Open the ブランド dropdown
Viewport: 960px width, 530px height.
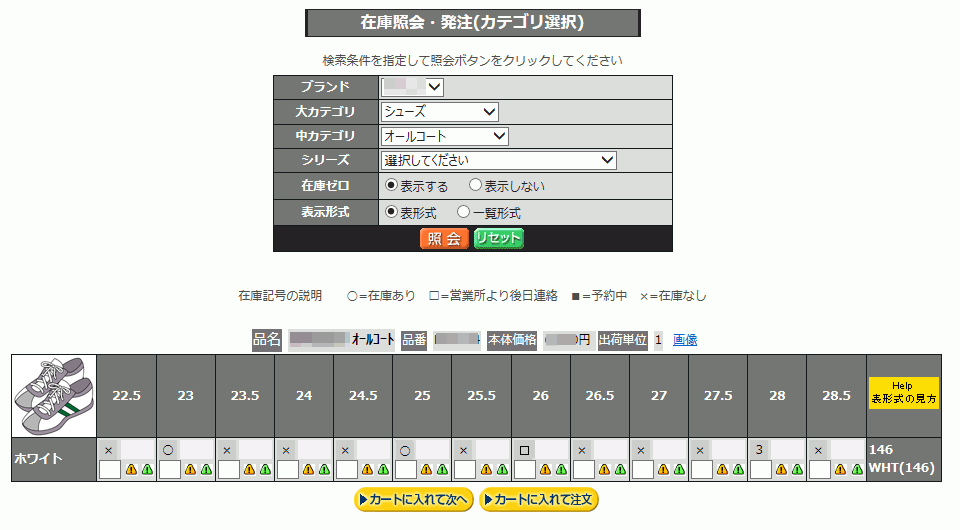point(412,88)
